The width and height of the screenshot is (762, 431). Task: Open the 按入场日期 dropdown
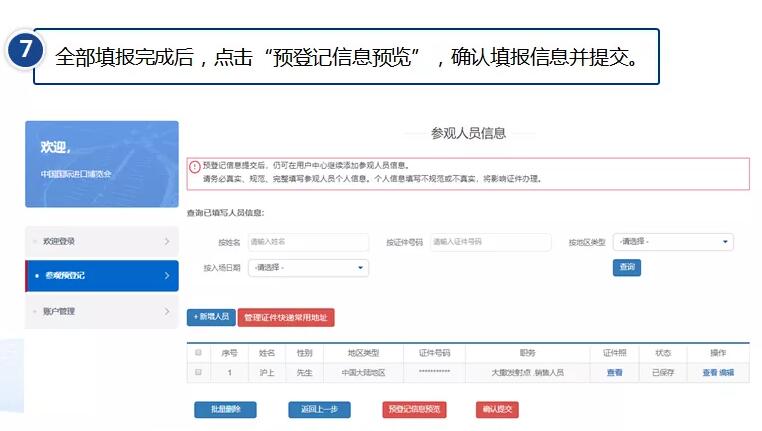(x=308, y=268)
